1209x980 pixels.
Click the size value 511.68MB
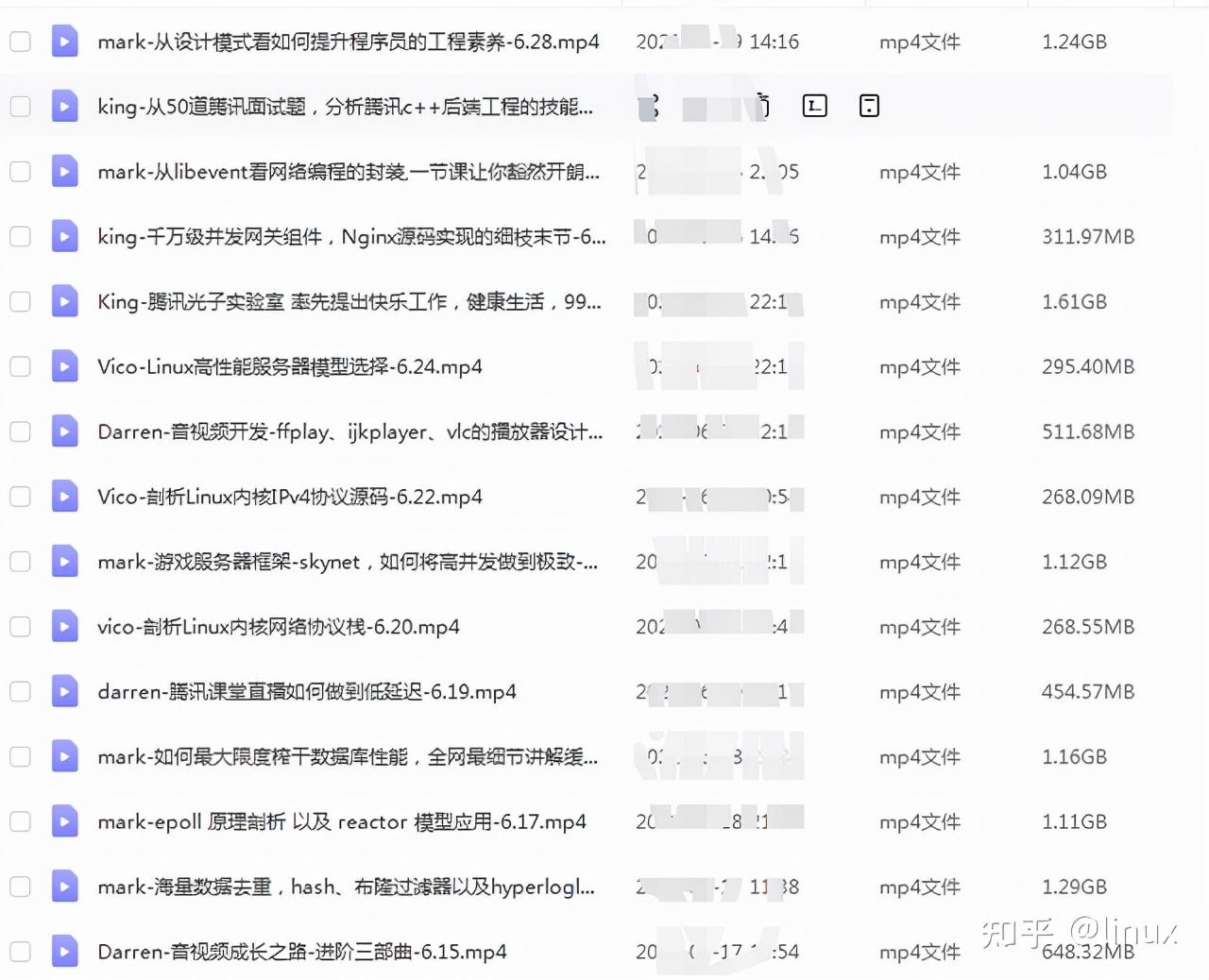point(1088,431)
